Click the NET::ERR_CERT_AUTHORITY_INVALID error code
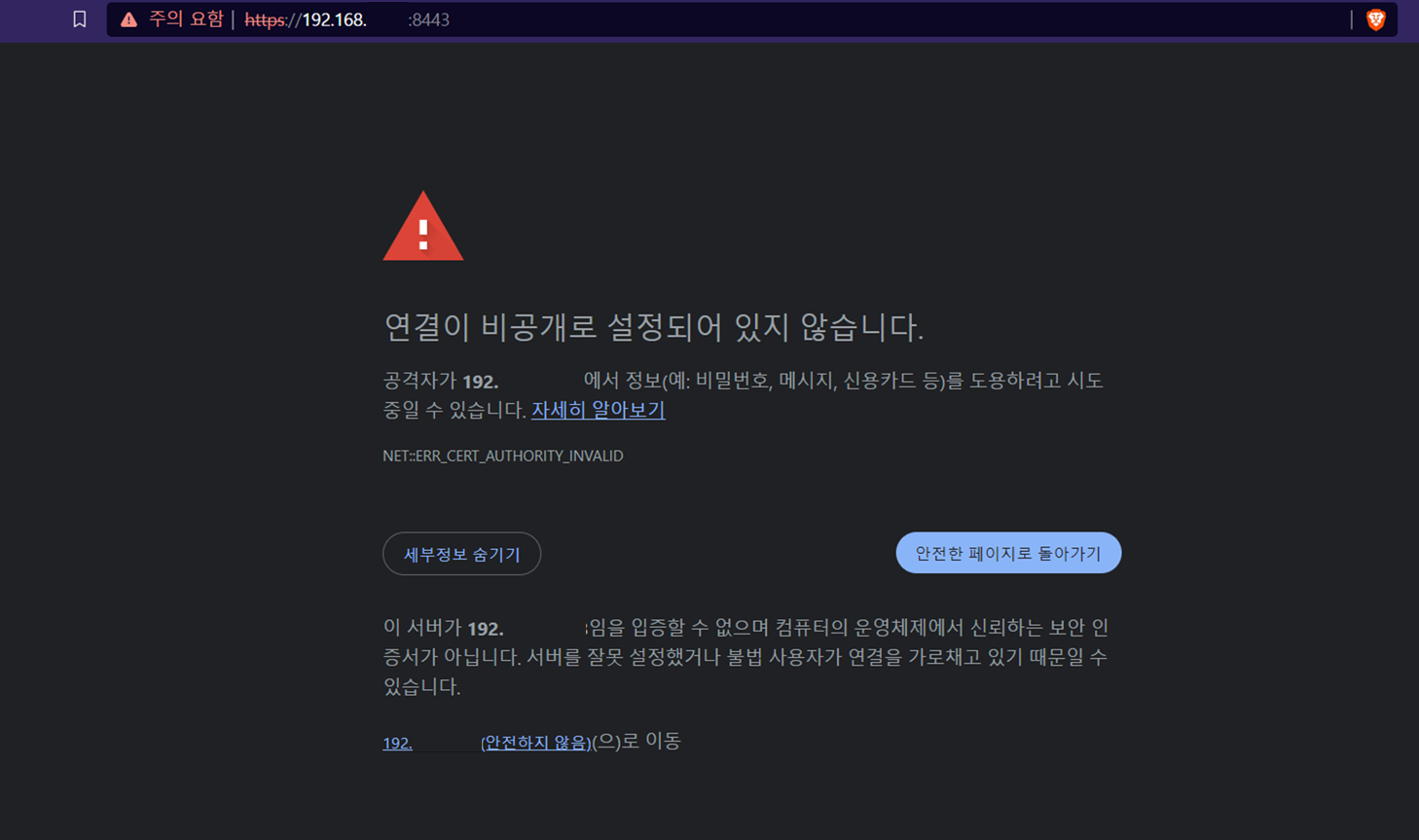 point(503,456)
